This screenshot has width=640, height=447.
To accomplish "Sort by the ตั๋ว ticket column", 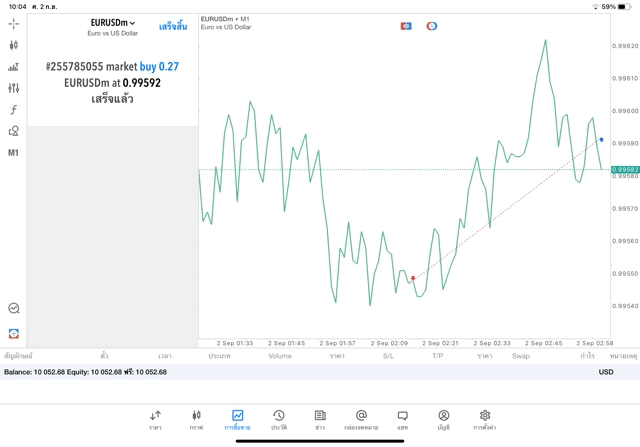I will pos(104,356).
